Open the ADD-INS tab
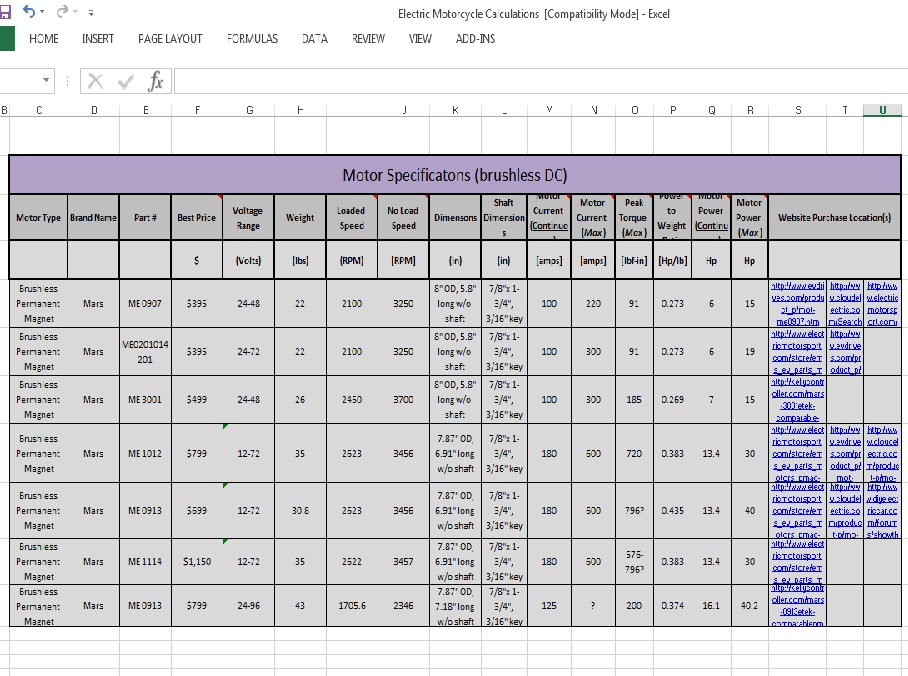Image resolution: width=908 pixels, height=676 pixels. tap(475, 39)
